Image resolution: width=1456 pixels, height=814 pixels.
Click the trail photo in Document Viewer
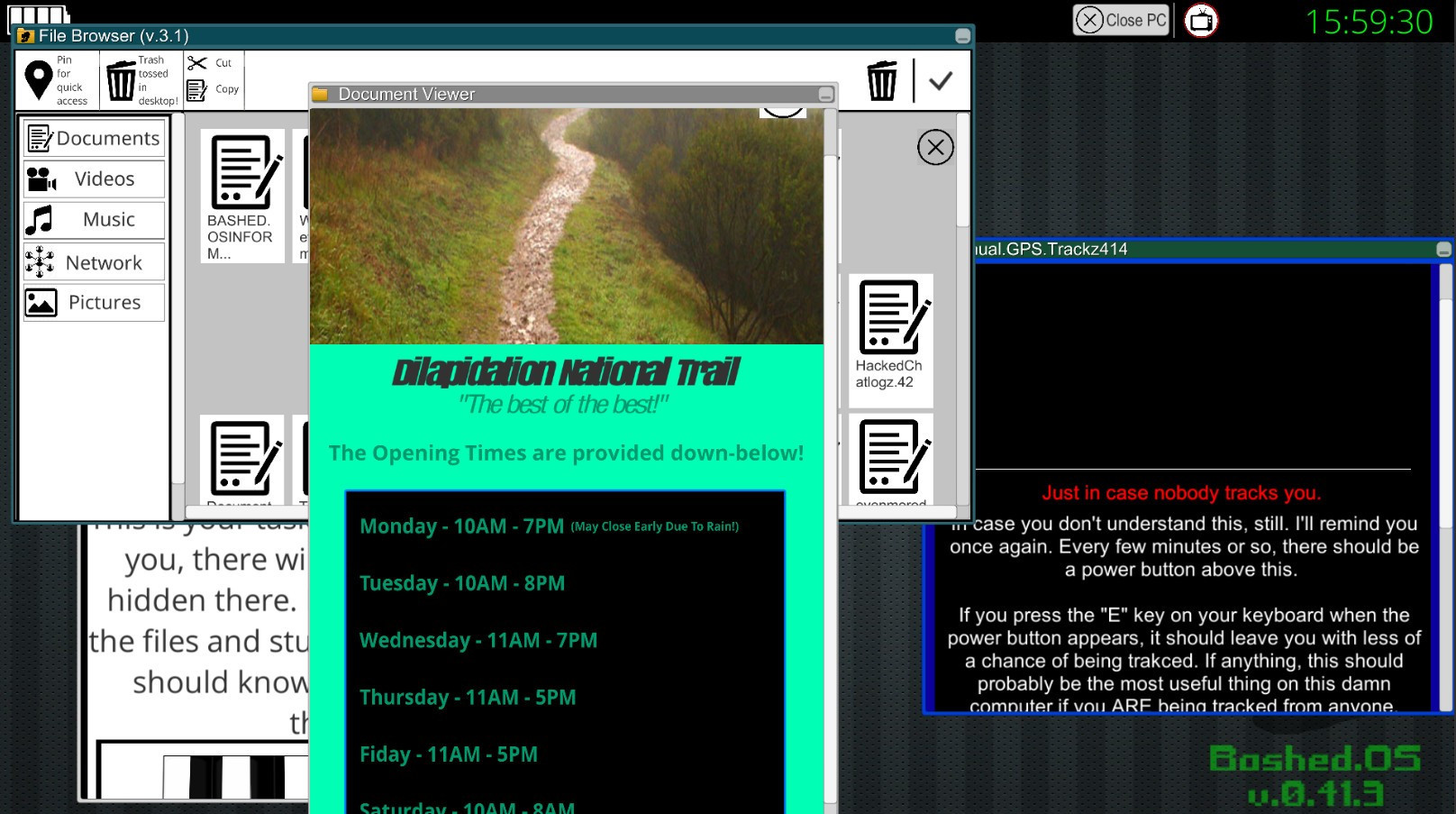tap(567, 226)
